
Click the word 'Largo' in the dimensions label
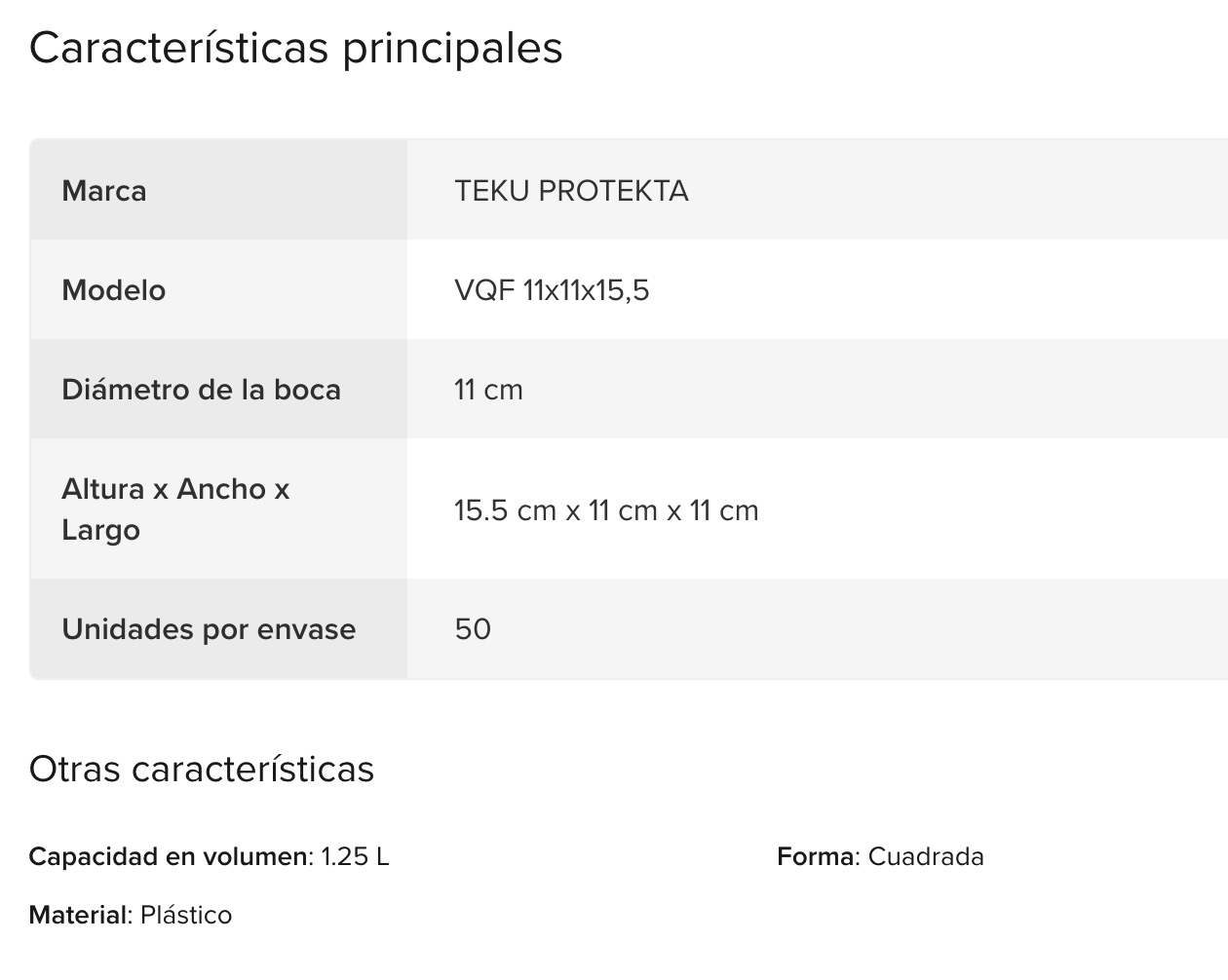tap(100, 531)
